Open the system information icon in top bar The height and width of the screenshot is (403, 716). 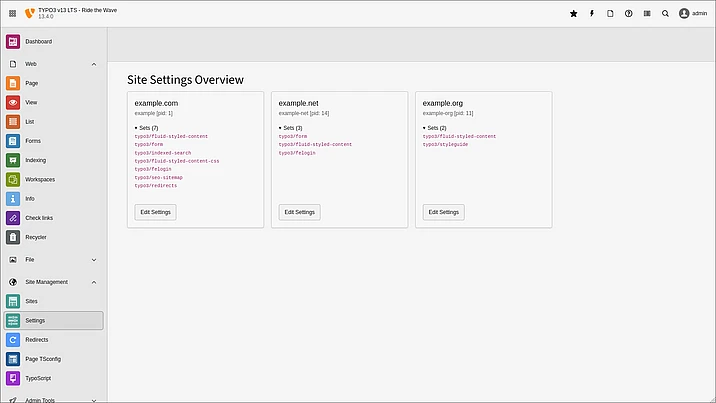pyautogui.click(x=647, y=14)
